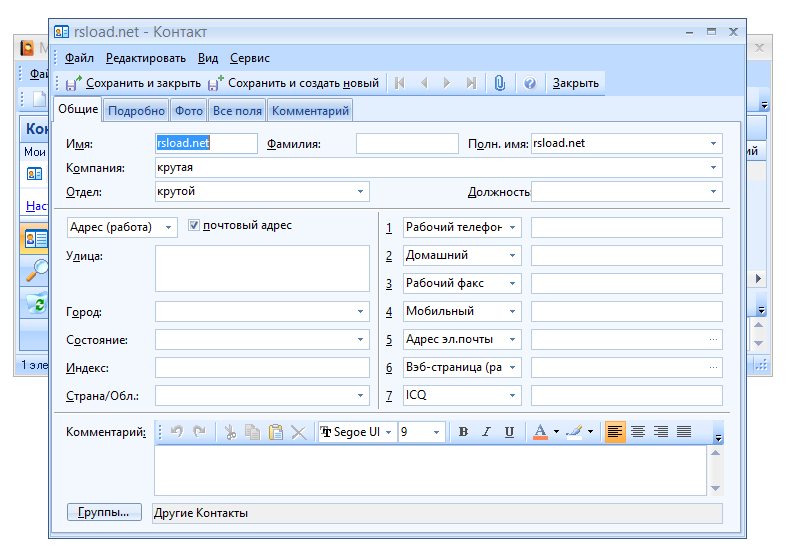Open the Вид menu
The width and height of the screenshot is (793, 559).
(208, 58)
